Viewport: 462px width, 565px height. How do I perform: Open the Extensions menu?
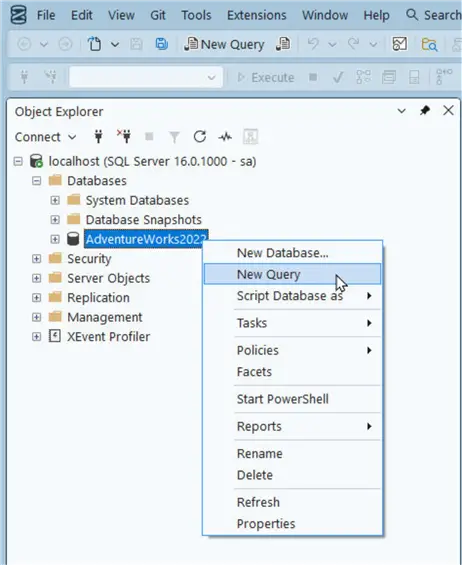tap(257, 15)
